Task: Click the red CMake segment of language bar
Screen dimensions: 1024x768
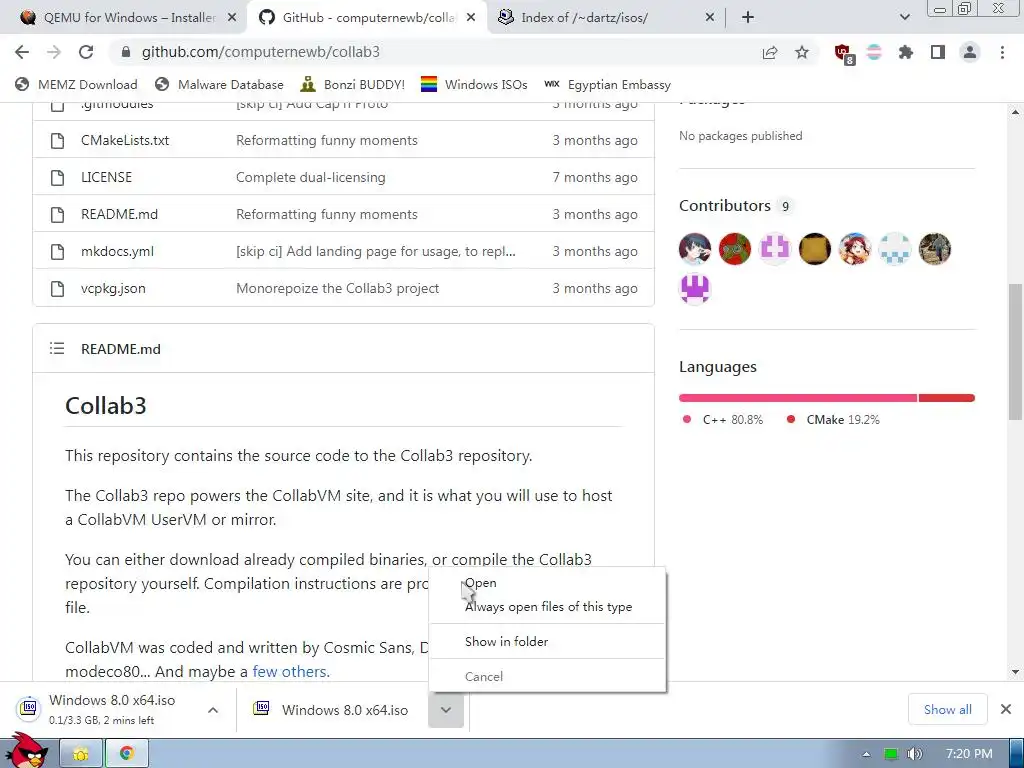Action: point(947,398)
